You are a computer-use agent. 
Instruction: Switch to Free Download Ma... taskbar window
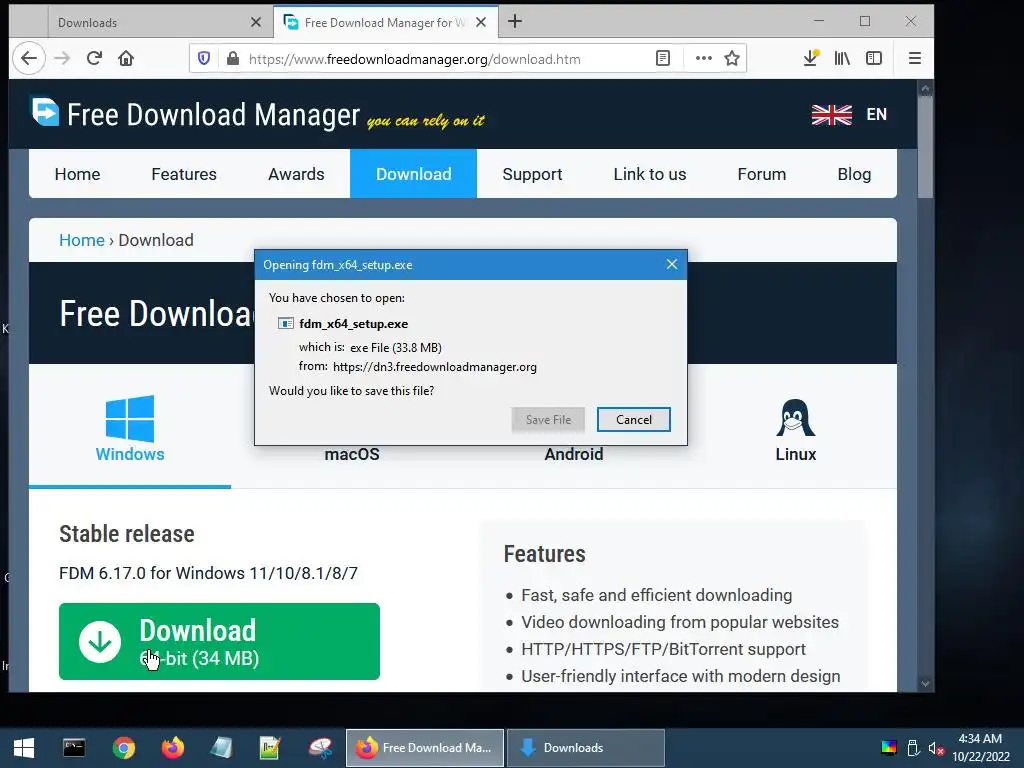pyautogui.click(x=424, y=748)
